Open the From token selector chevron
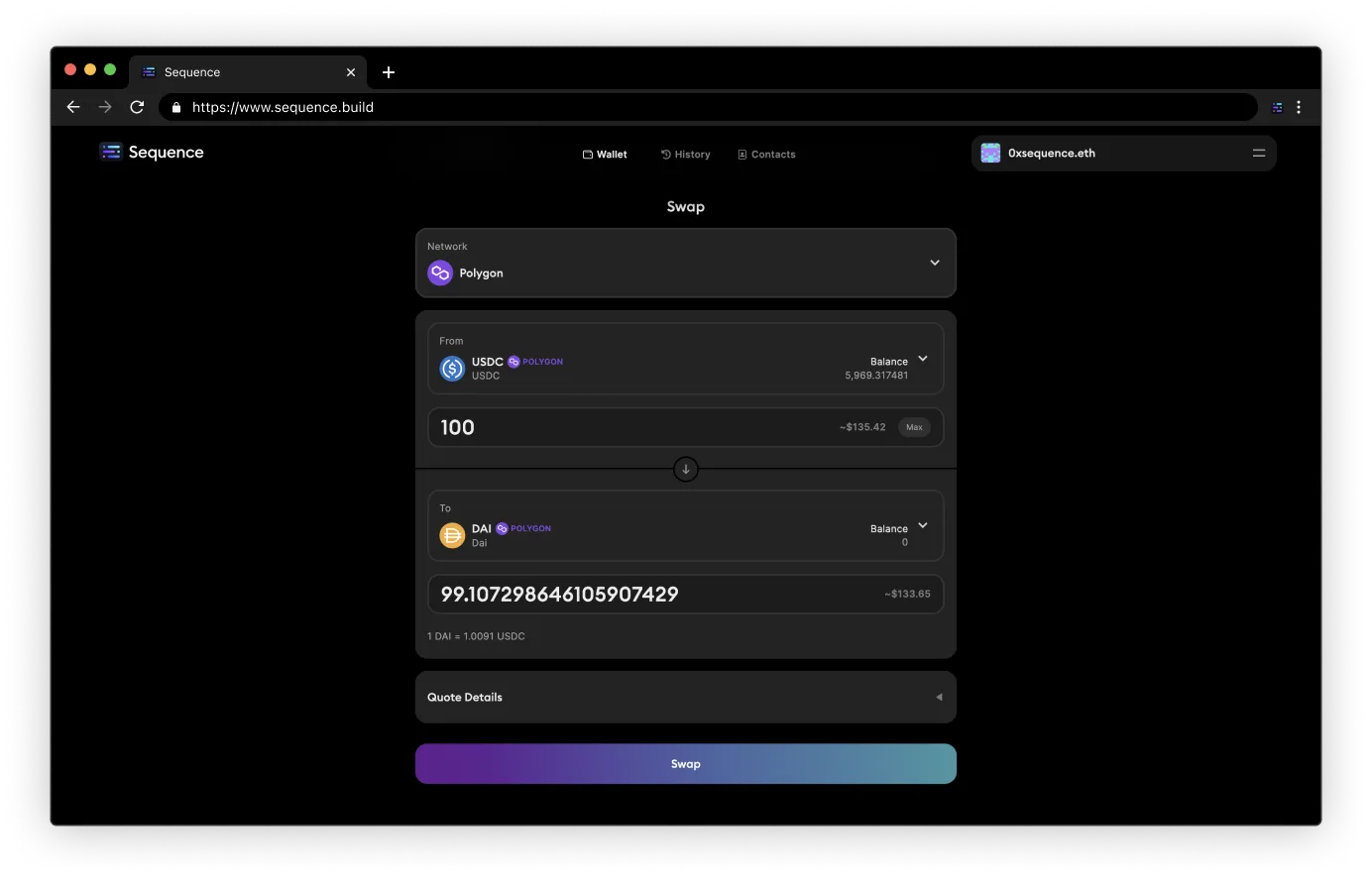This screenshot has width=1372, height=880. 923,359
